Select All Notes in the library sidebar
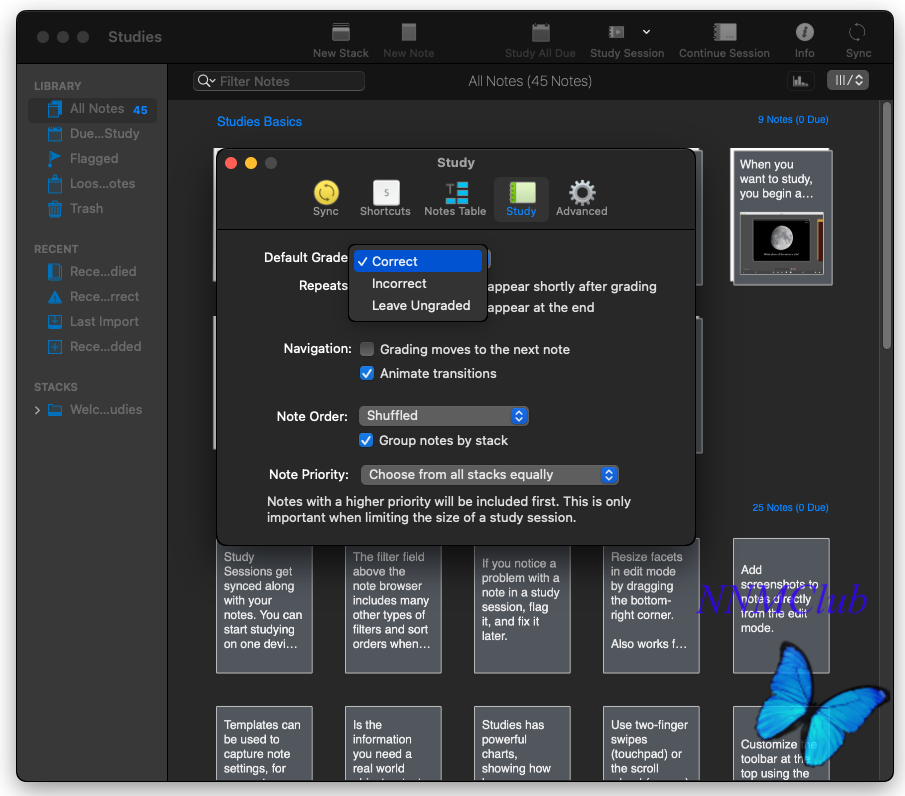Image resolution: width=905 pixels, height=796 pixels. point(92,109)
